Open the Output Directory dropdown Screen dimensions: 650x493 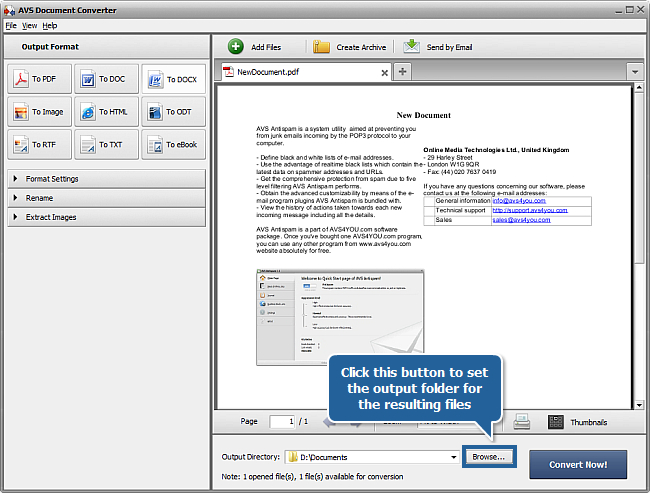pos(454,457)
